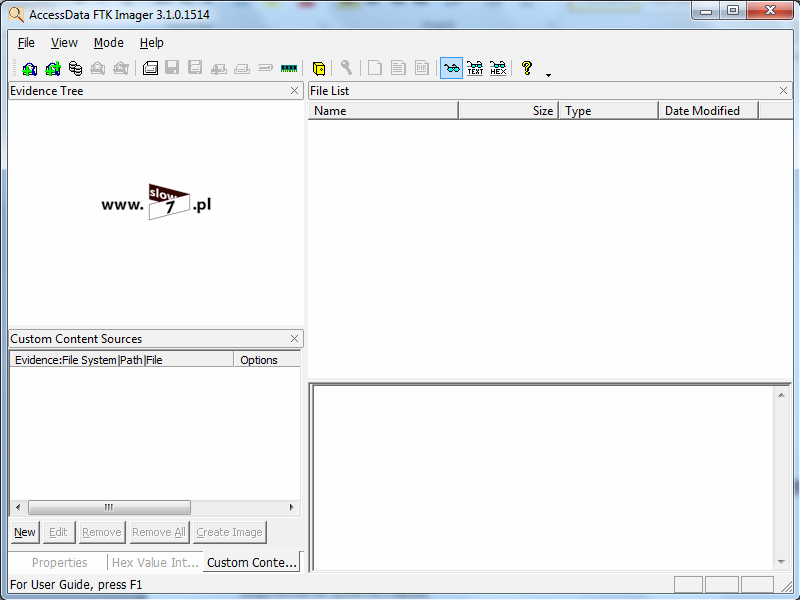
Task: Start Create Disk Image from toolbar
Action: pos(150,68)
